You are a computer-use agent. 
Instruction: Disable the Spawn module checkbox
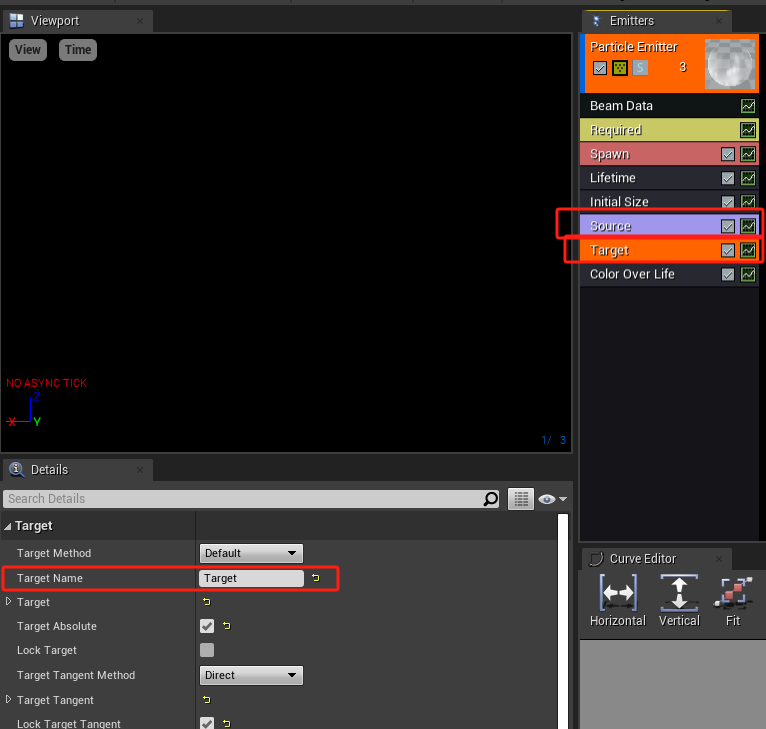[x=727, y=154]
